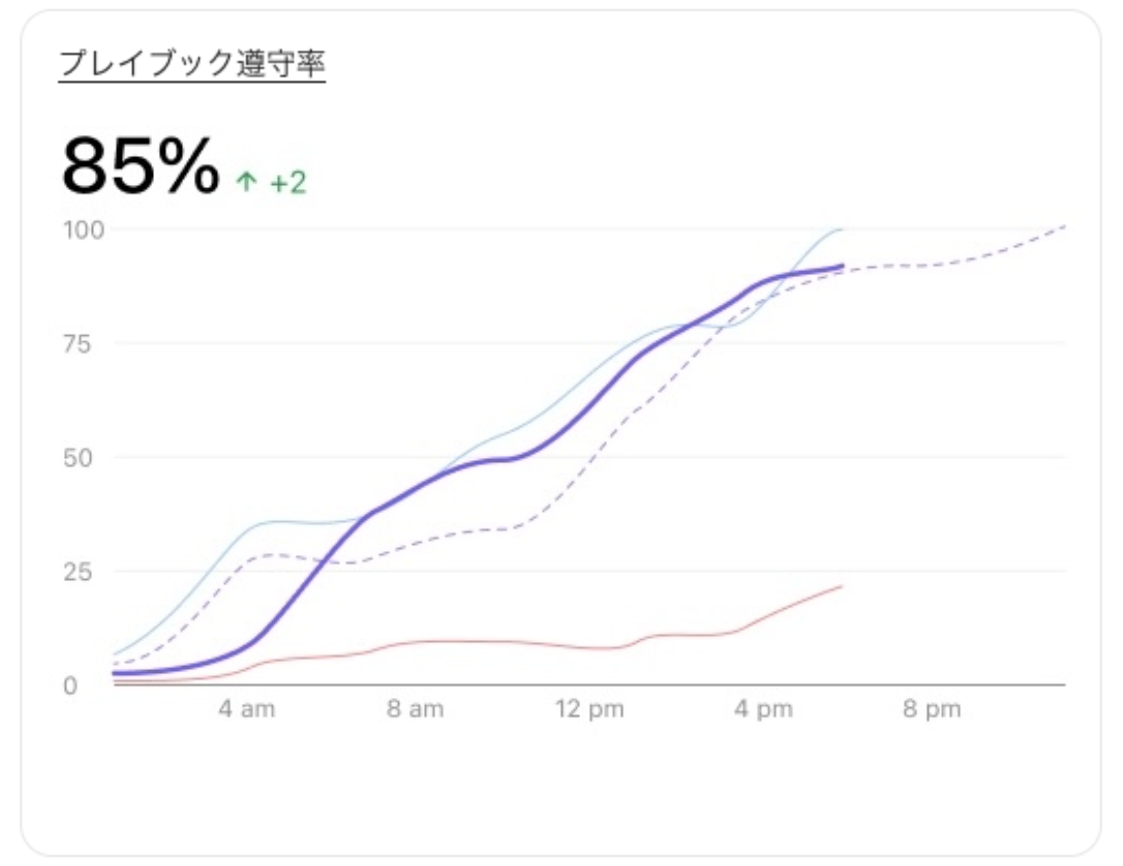Click the right end of the red line
This screenshot has height=866, width=1123.
[x=841, y=586]
